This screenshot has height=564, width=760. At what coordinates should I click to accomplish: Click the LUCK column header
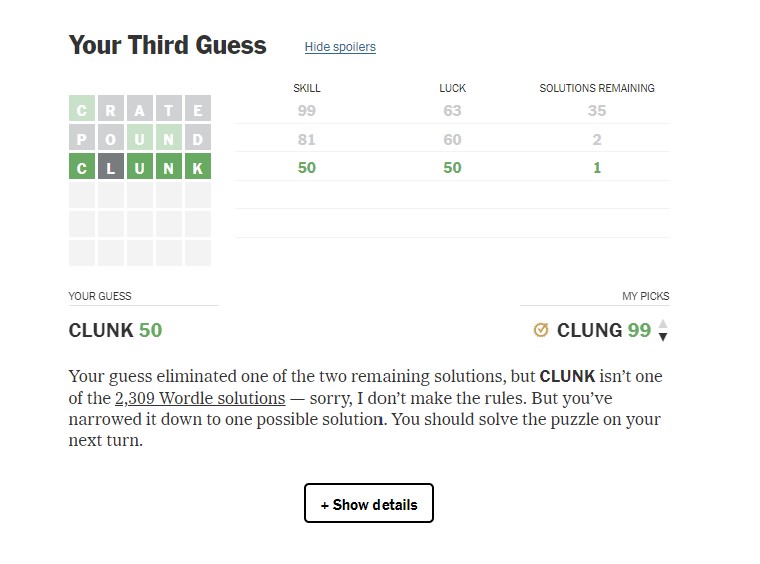(453, 88)
